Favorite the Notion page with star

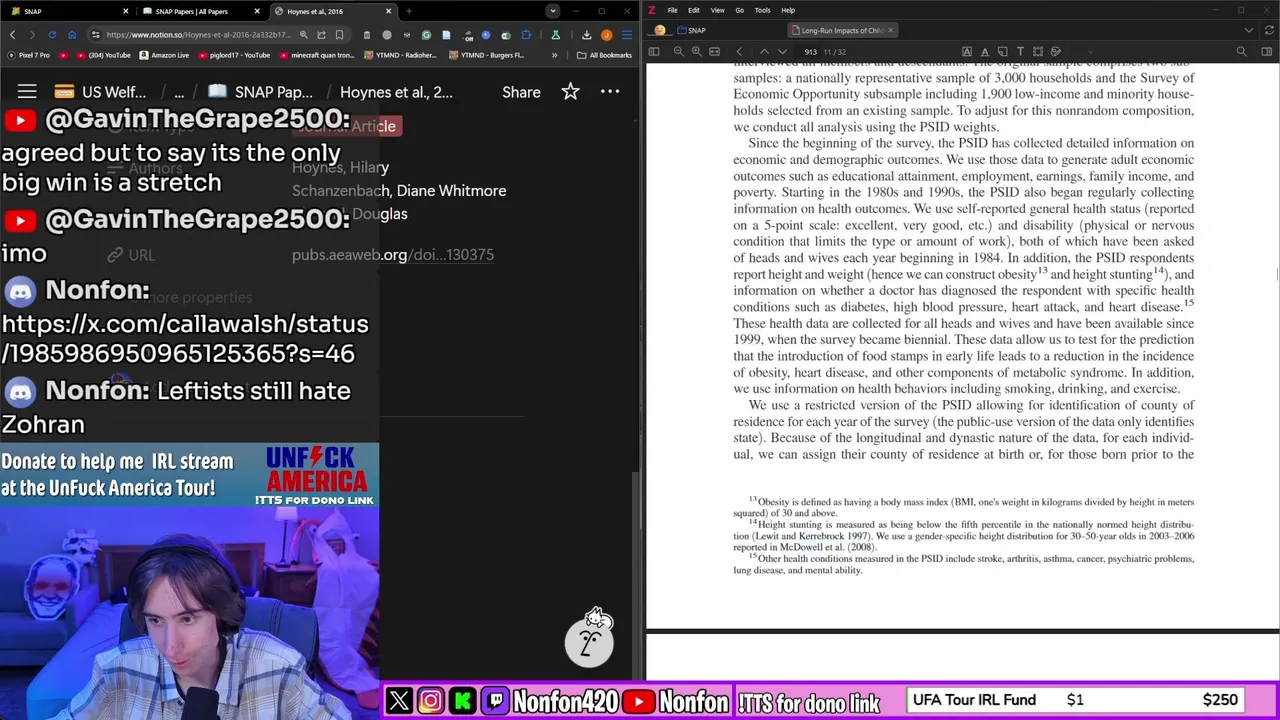tap(570, 92)
